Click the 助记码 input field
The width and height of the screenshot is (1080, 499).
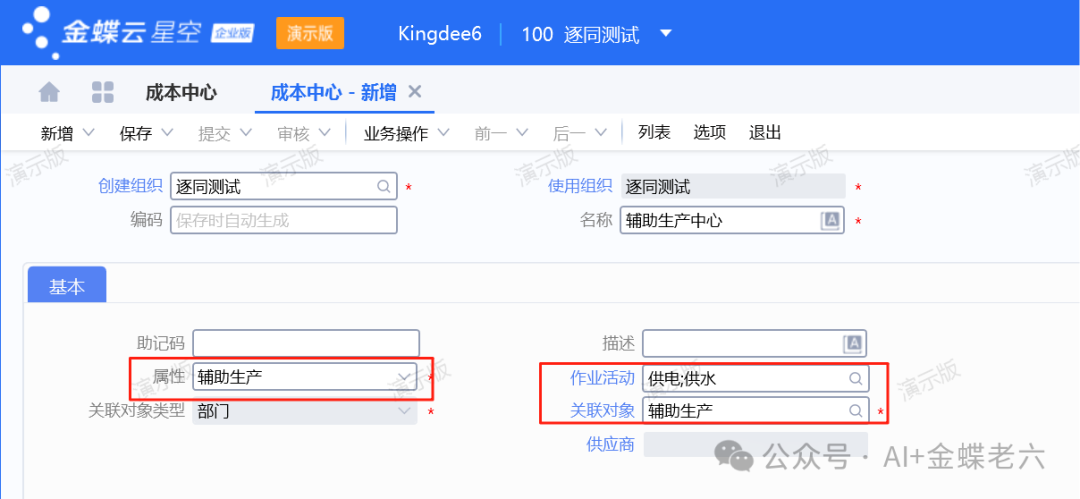[305, 344]
